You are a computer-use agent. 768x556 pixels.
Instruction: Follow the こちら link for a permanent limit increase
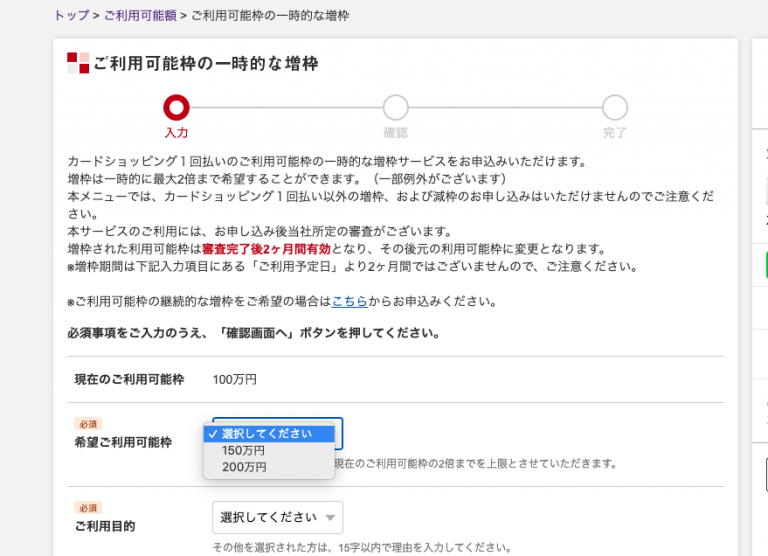[349, 301]
